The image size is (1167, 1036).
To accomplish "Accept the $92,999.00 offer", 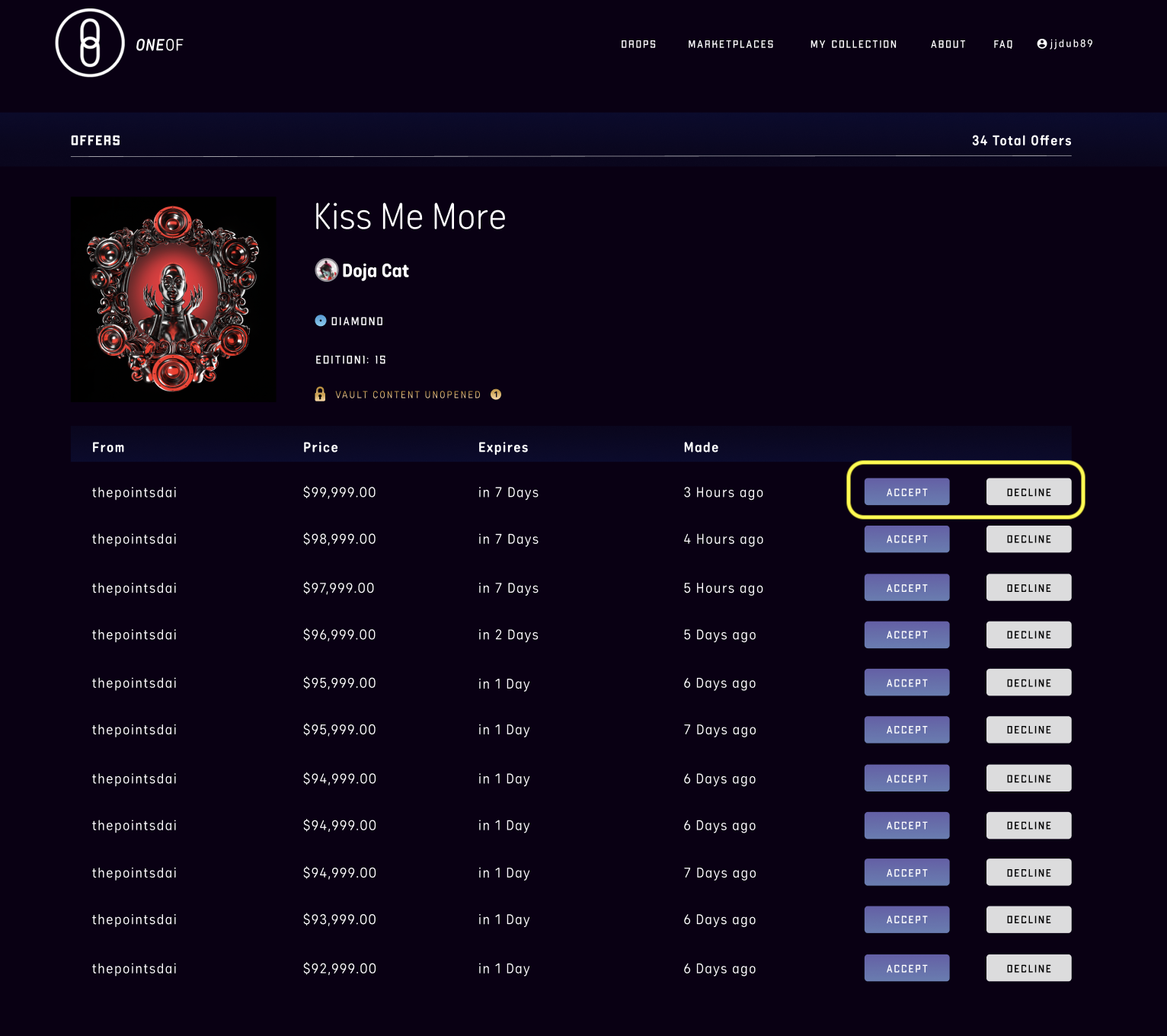I will coord(907,968).
